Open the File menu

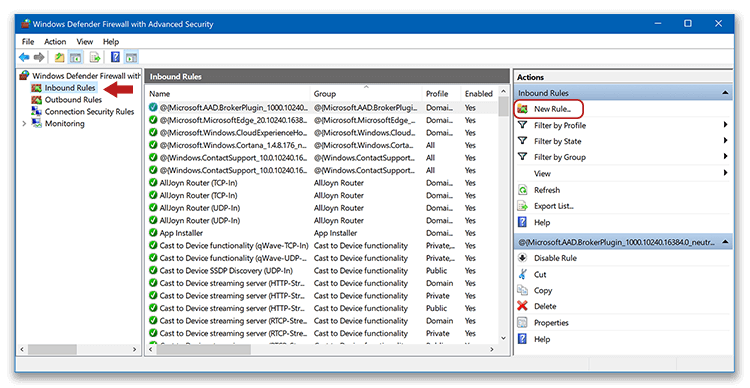pyautogui.click(x=28, y=42)
